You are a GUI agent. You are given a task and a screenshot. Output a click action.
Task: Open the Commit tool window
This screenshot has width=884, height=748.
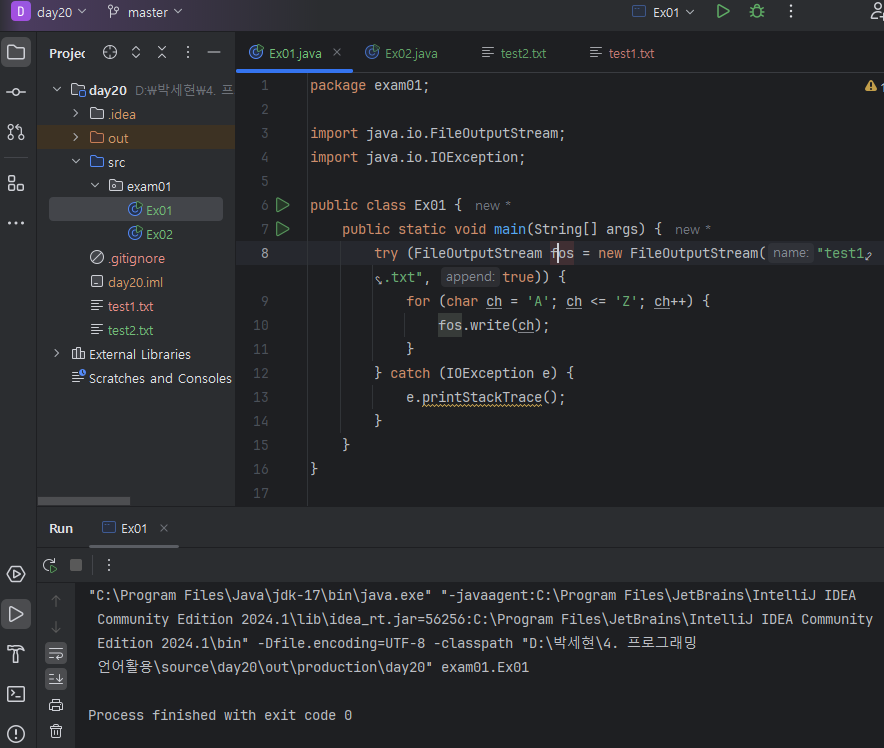coord(16,92)
